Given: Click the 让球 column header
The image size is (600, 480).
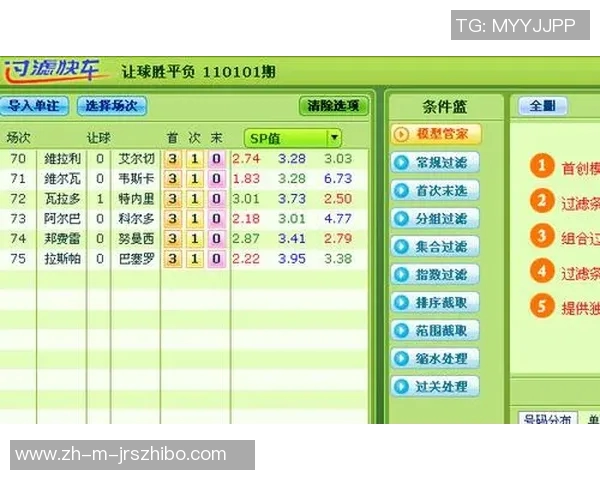Looking at the screenshot, I should 99,138.
